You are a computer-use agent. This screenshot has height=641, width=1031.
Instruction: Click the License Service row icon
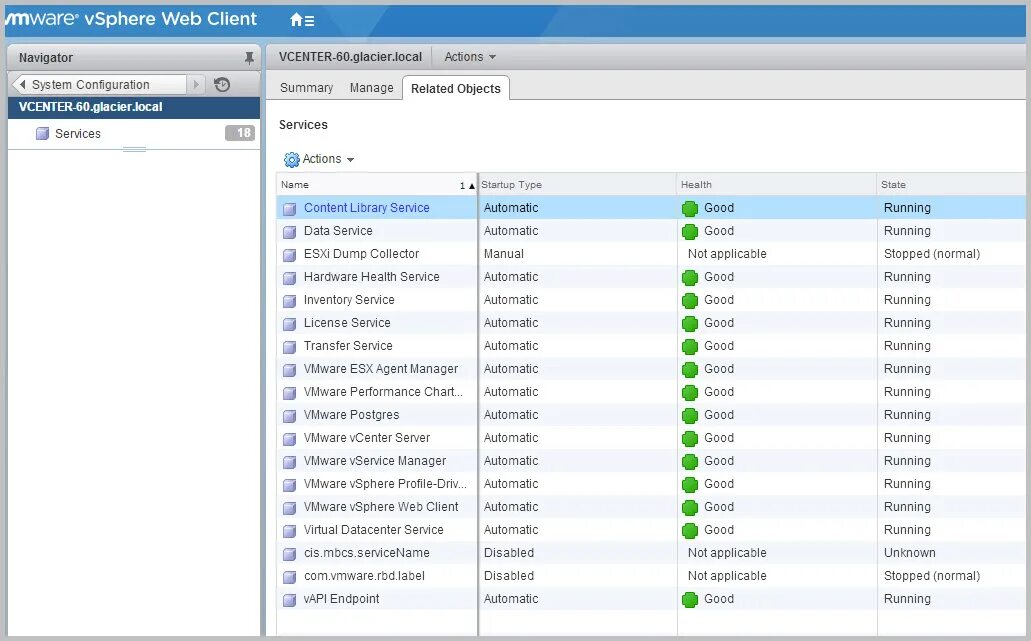pyautogui.click(x=289, y=324)
